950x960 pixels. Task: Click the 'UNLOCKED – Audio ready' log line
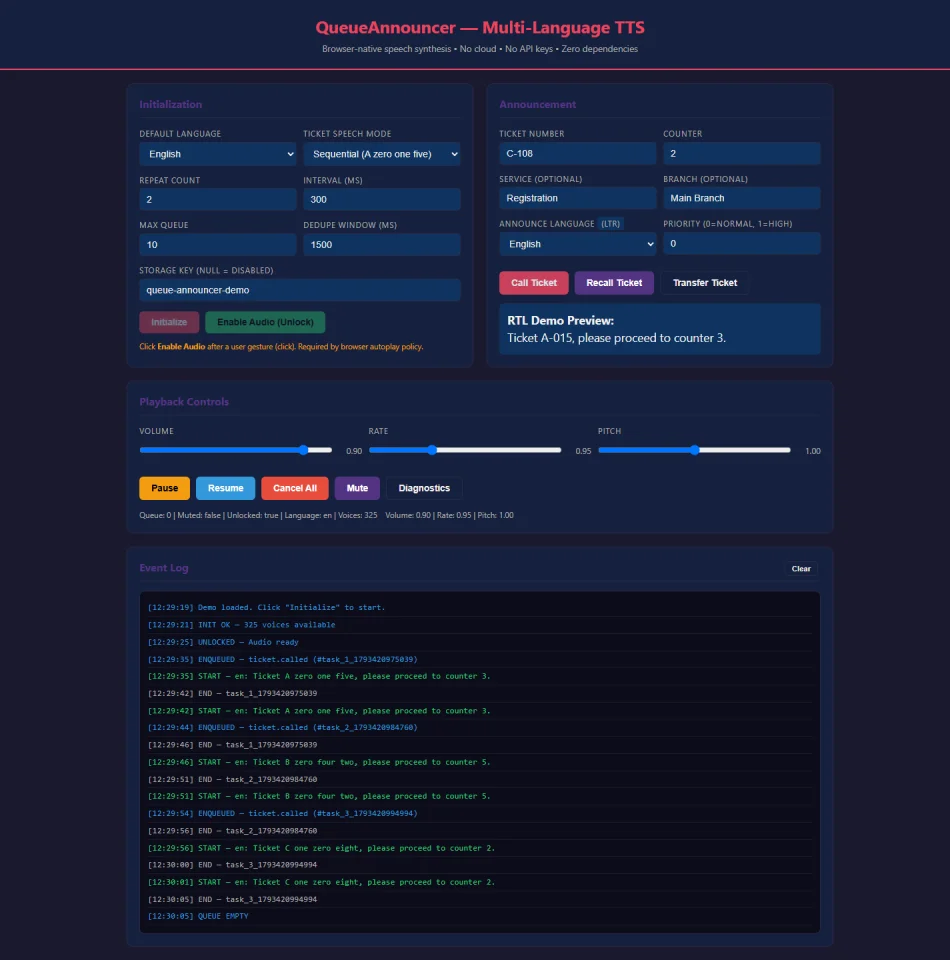point(479,642)
